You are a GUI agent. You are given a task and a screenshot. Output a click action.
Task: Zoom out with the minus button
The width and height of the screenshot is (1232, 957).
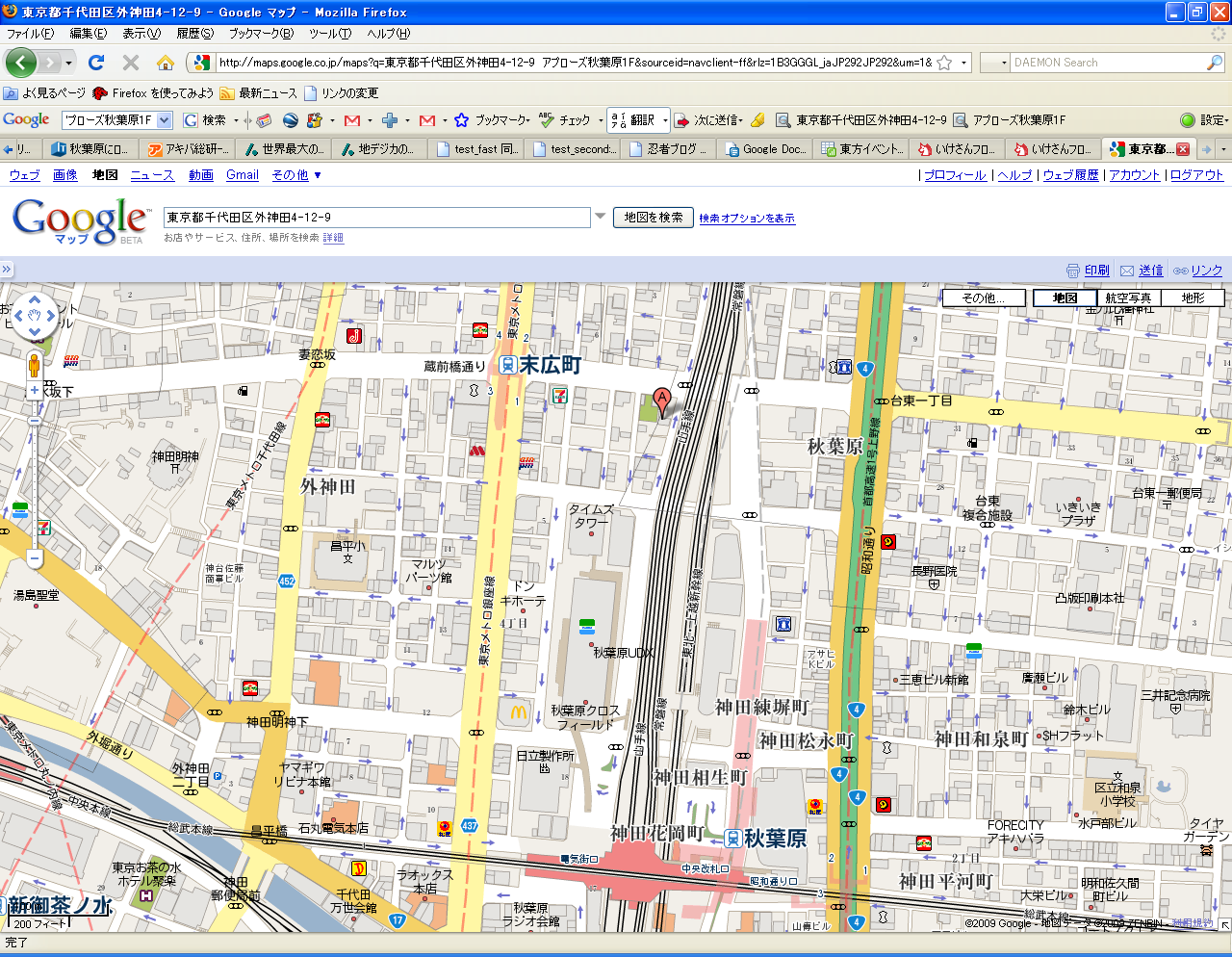click(35, 557)
